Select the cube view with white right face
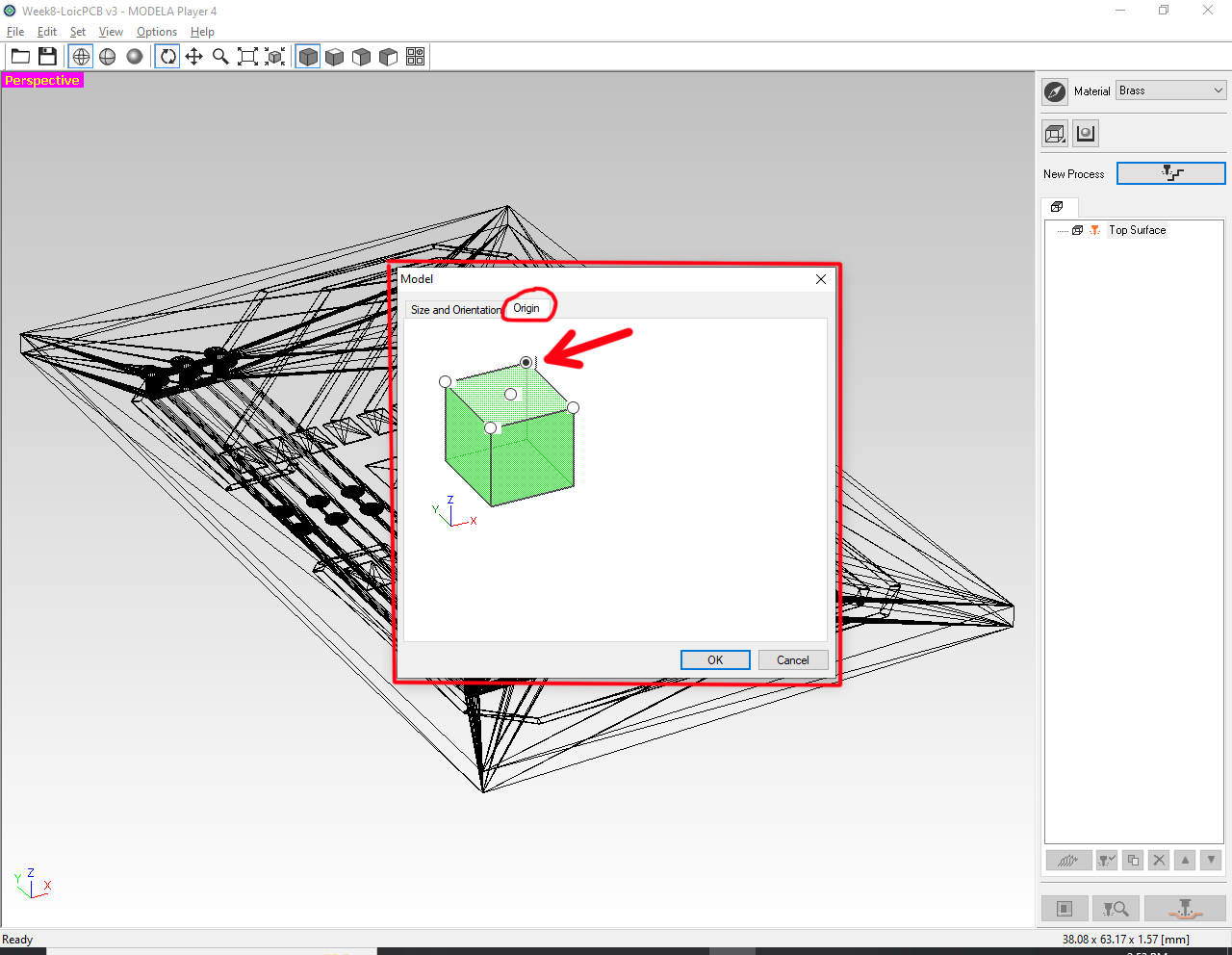Viewport: 1232px width, 955px height. (x=389, y=57)
